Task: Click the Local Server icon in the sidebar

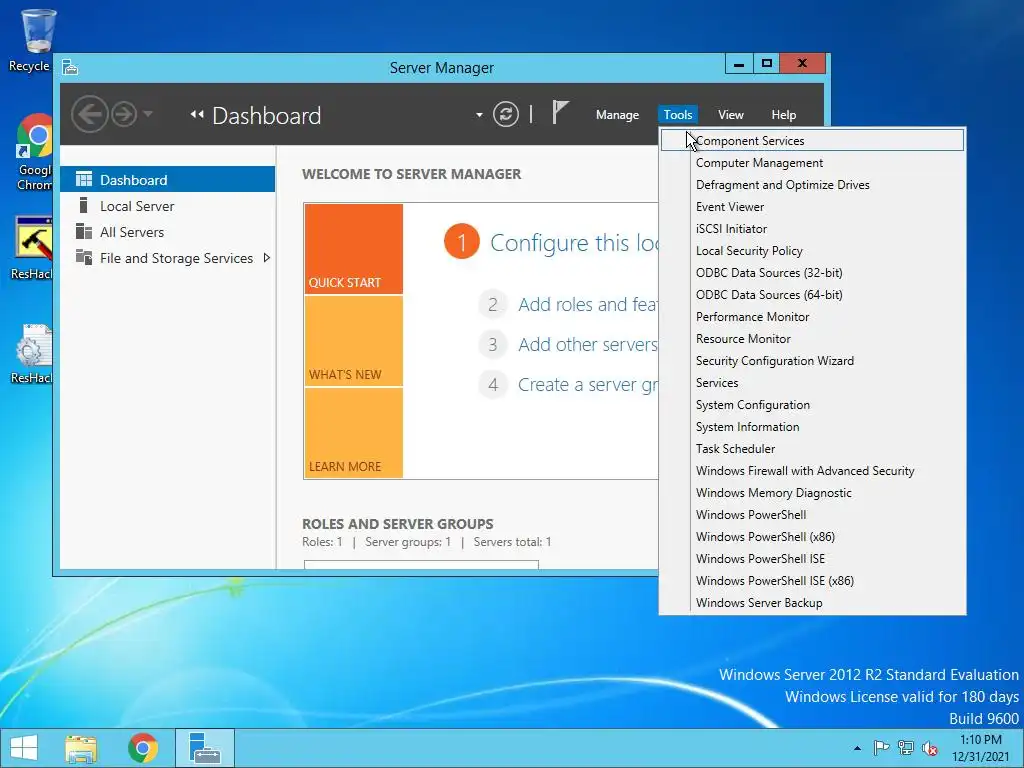Action: click(84, 205)
